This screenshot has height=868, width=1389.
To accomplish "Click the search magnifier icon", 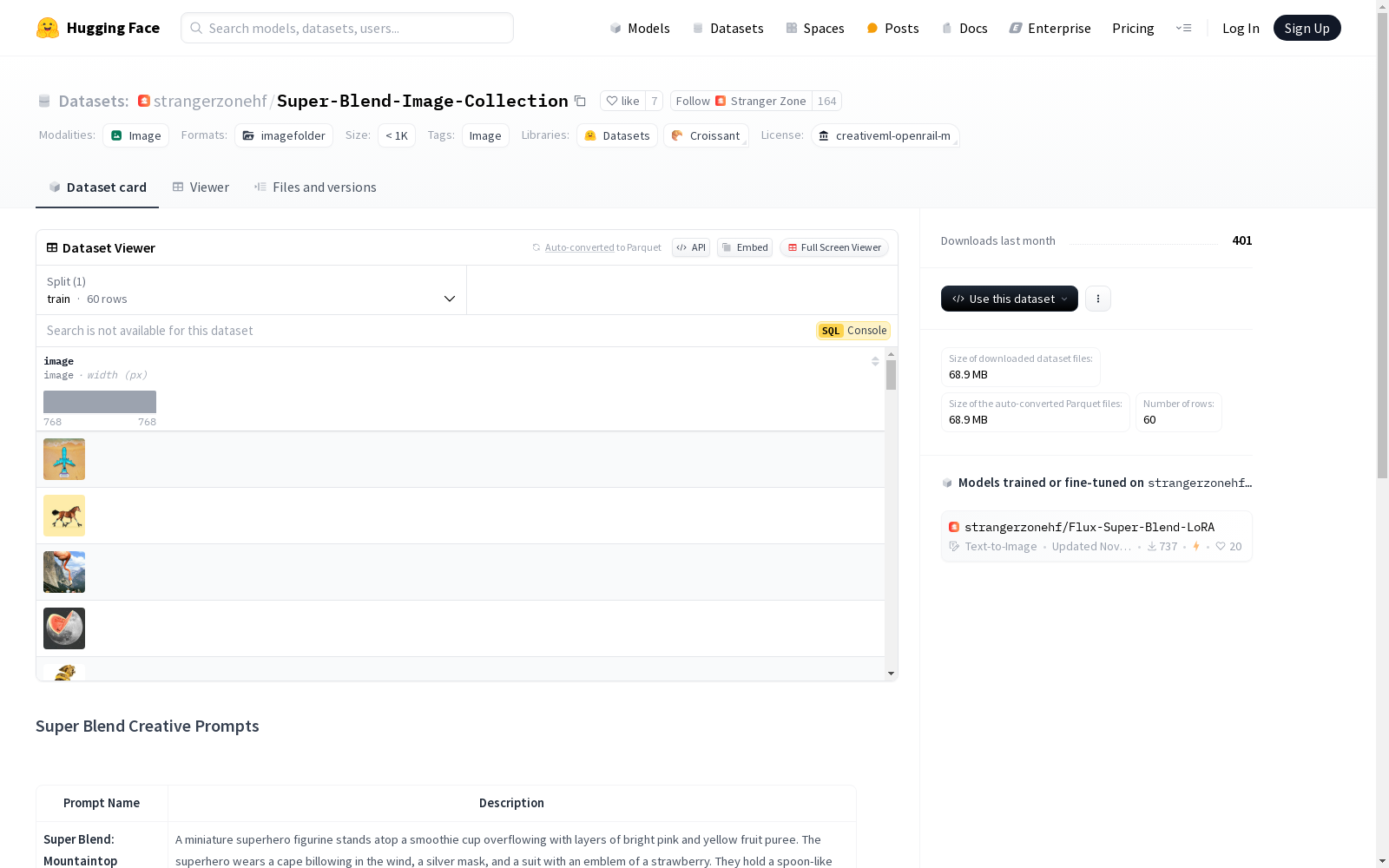I will (x=196, y=28).
